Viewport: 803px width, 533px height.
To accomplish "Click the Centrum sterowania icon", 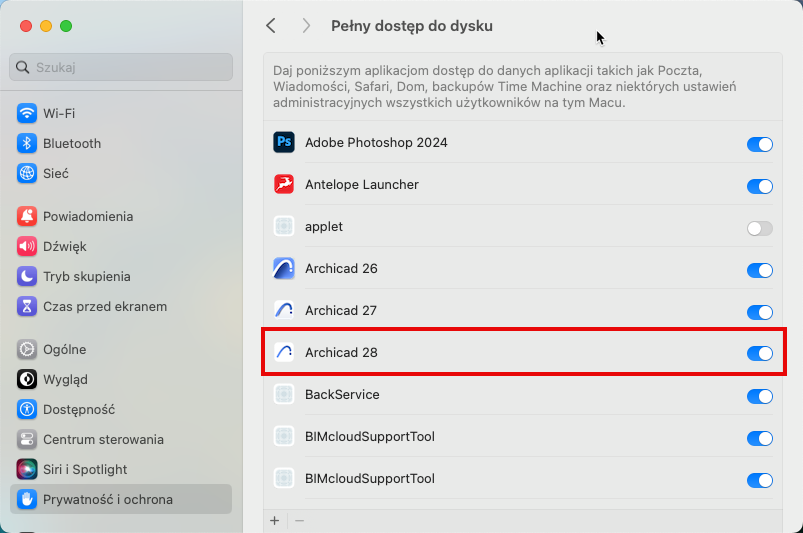I will (27, 439).
